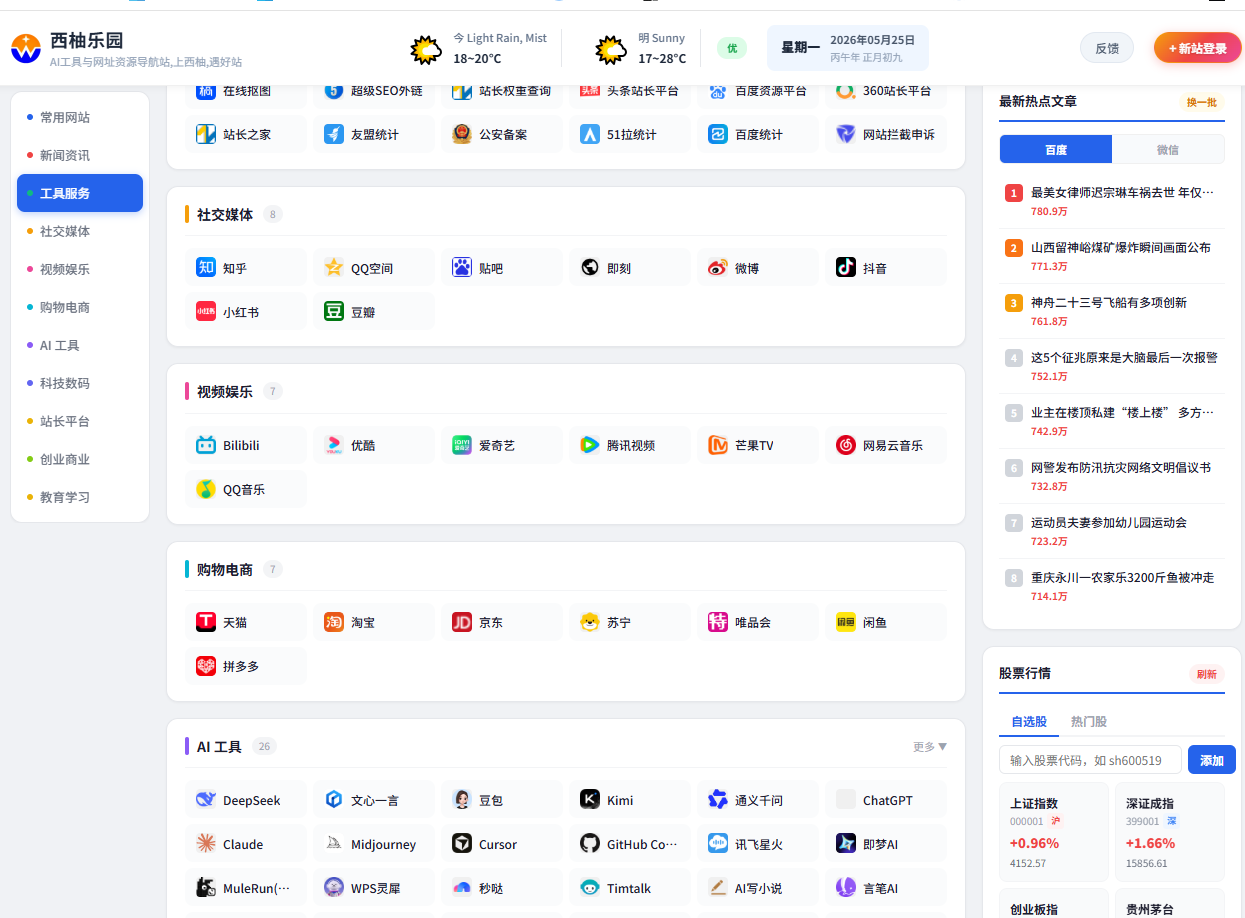
Task: Jump to 购物电商 in sidebar
Action: pos(80,307)
